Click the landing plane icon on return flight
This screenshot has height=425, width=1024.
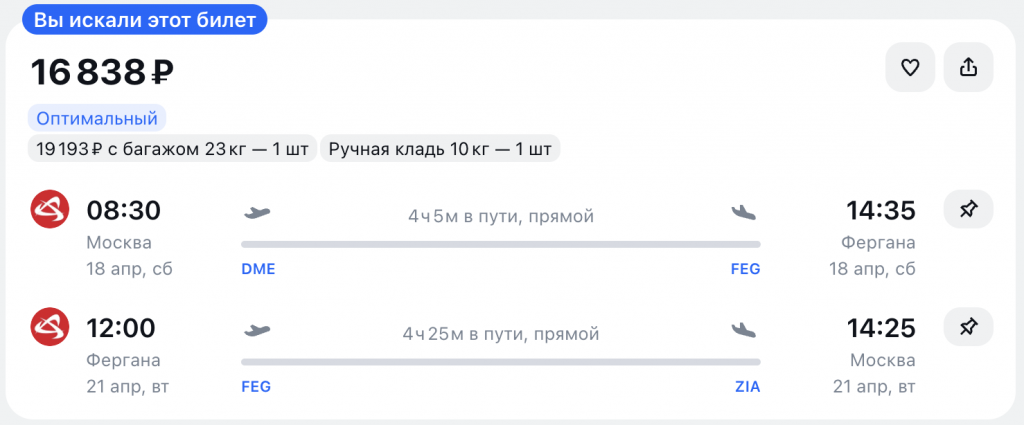point(744,330)
